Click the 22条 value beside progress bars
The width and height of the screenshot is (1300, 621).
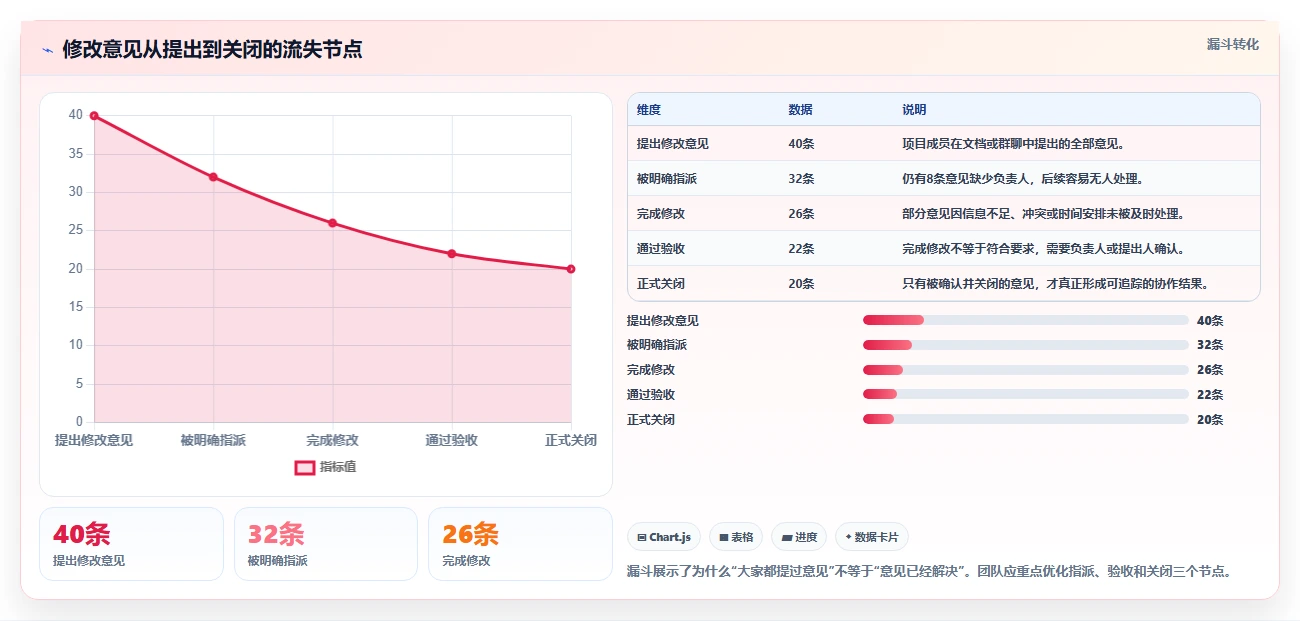point(1210,395)
